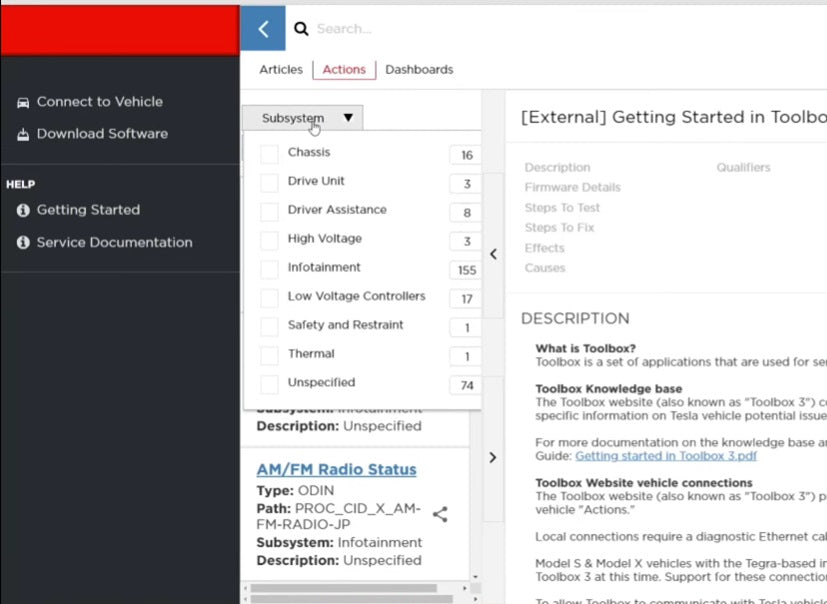The width and height of the screenshot is (827, 604).
Task: Tick the Safety and Restraint checkbox
Action: click(x=269, y=326)
